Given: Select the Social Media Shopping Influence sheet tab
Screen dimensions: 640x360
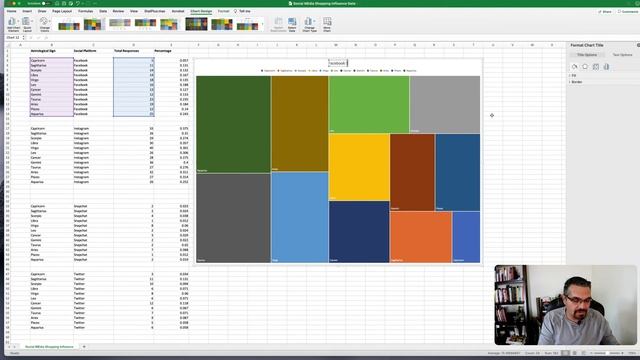Looking at the screenshot, I should 49,347.
